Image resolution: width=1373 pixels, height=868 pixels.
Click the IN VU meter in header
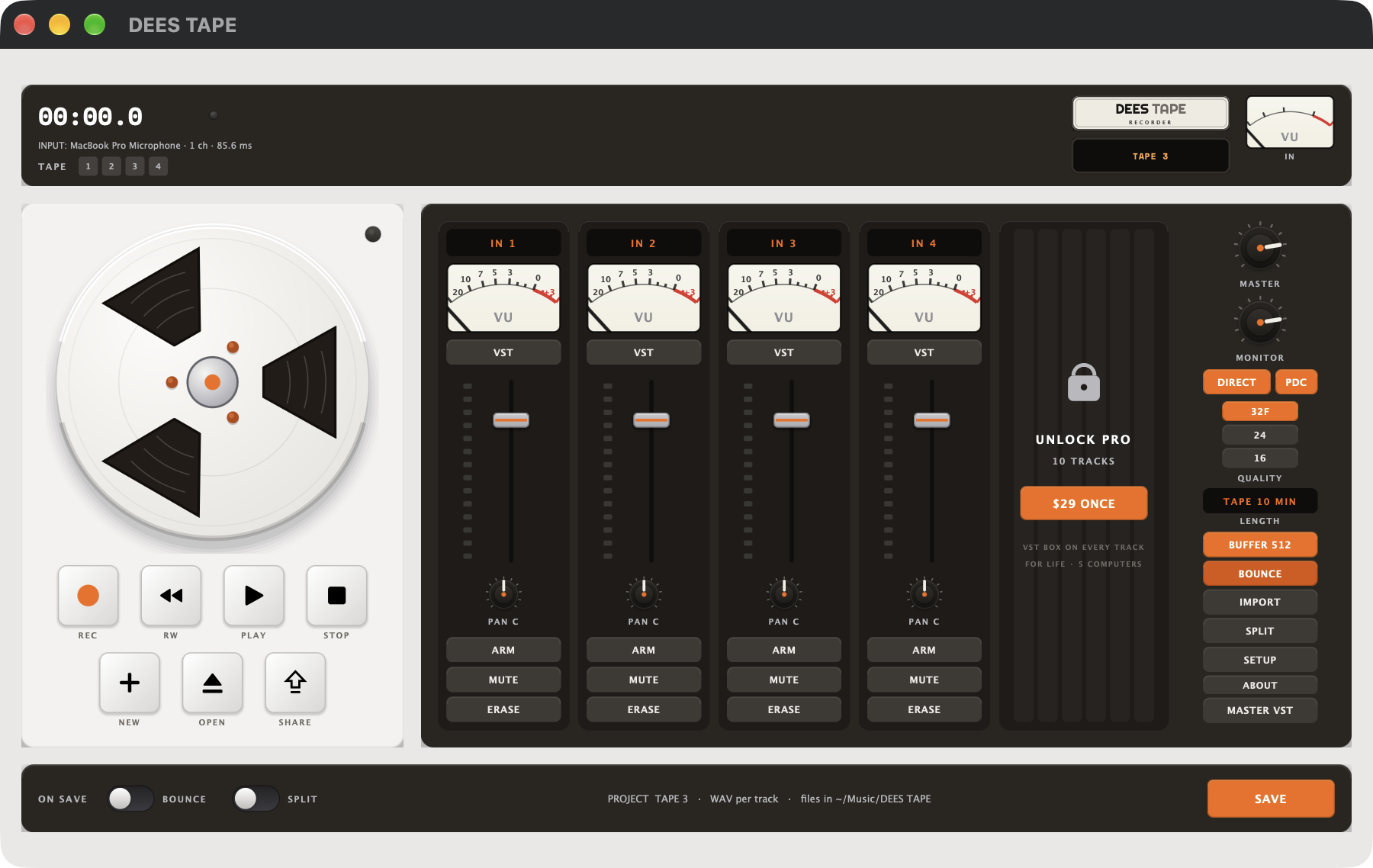1290,122
